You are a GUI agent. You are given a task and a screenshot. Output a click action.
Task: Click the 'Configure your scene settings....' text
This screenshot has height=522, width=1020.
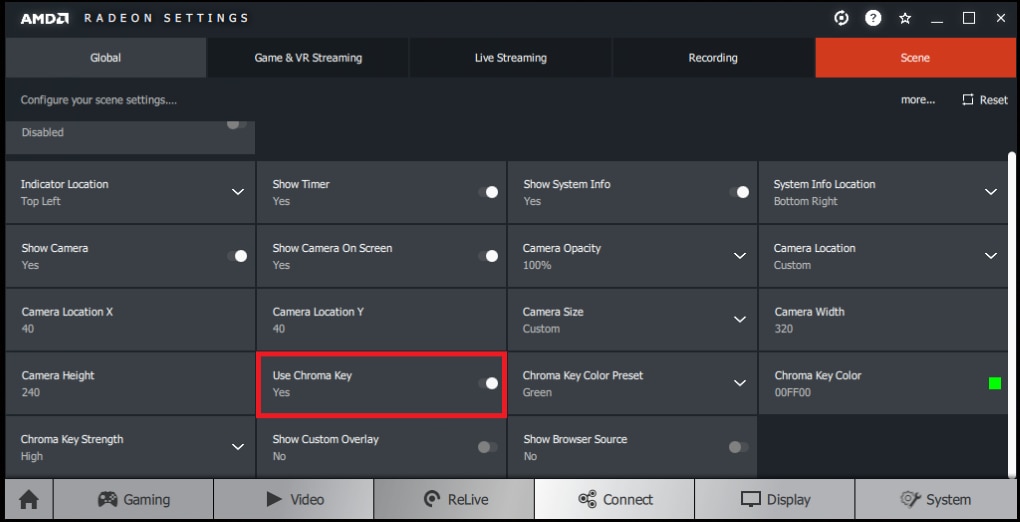99,100
